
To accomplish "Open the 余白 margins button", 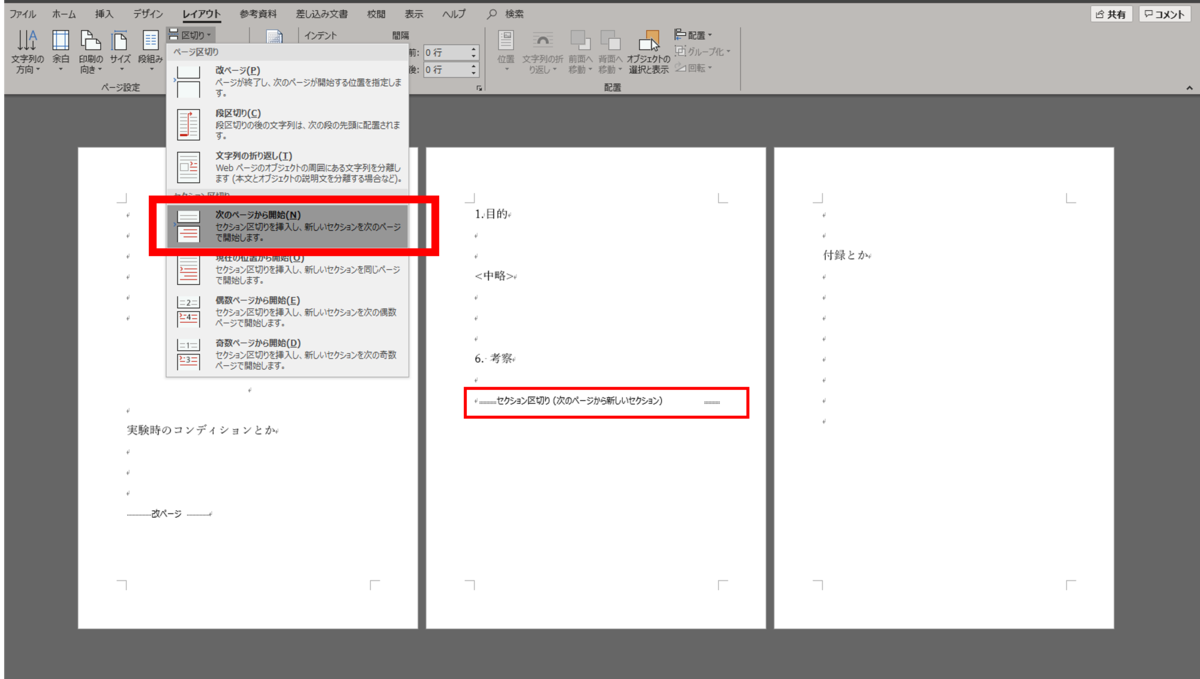I will click(61, 52).
